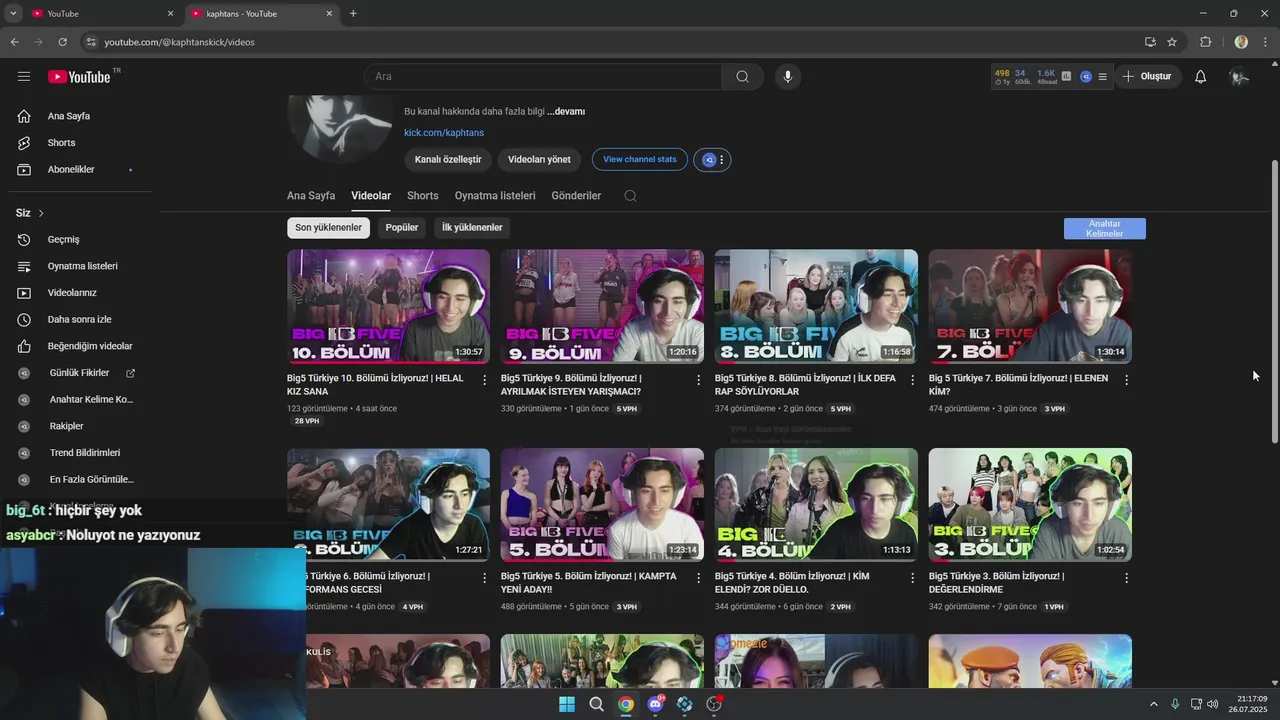Open more options for Big5 8. Bölümü video
Viewport: 1280px width, 720px height.
pos(913,380)
